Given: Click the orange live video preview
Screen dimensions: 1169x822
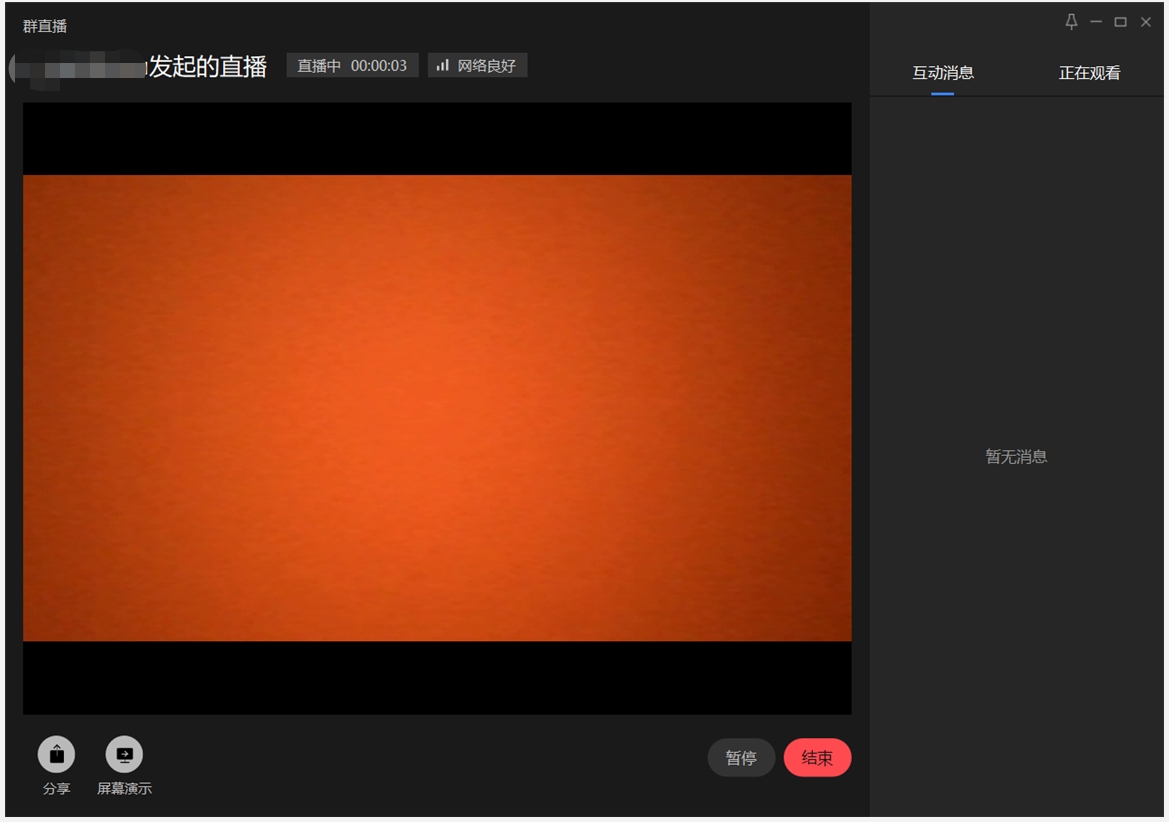Looking at the screenshot, I should pos(437,408).
